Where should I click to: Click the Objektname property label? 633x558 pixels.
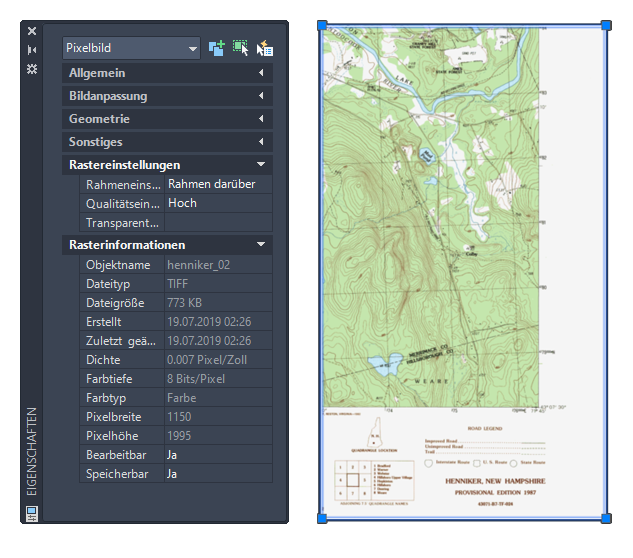(123, 265)
